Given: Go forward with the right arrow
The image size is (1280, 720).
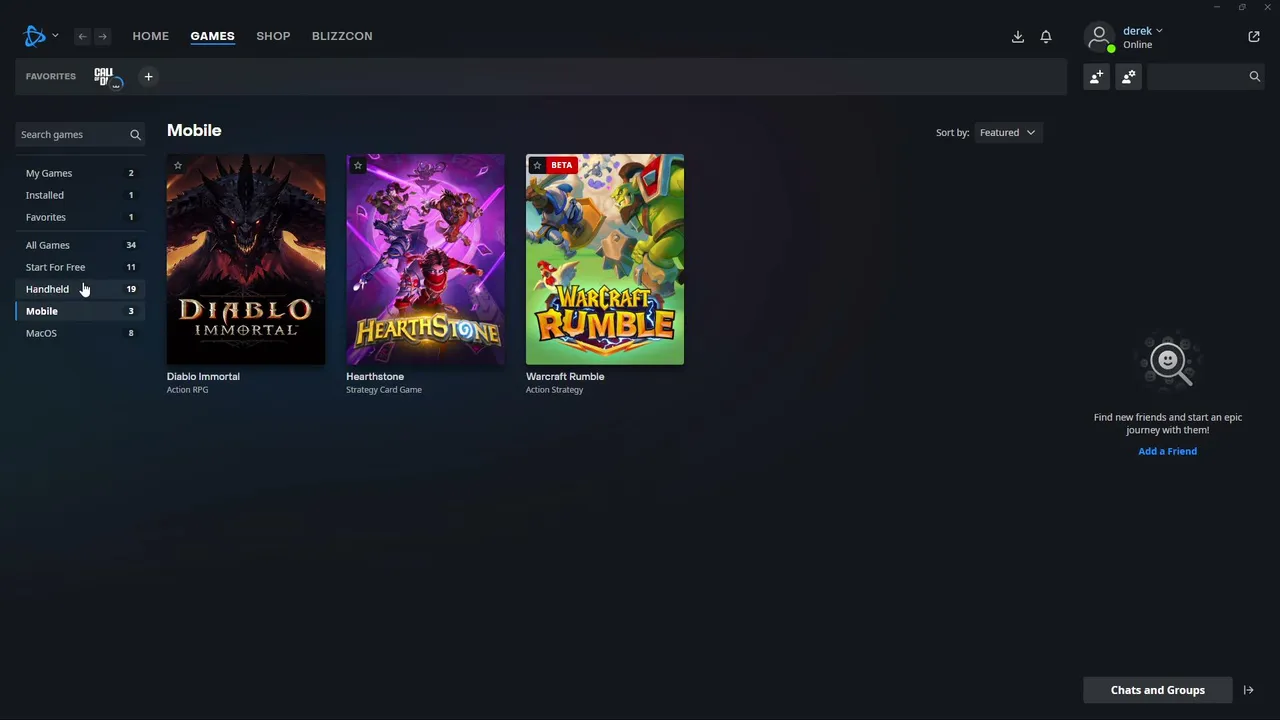Looking at the screenshot, I should pos(102,36).
